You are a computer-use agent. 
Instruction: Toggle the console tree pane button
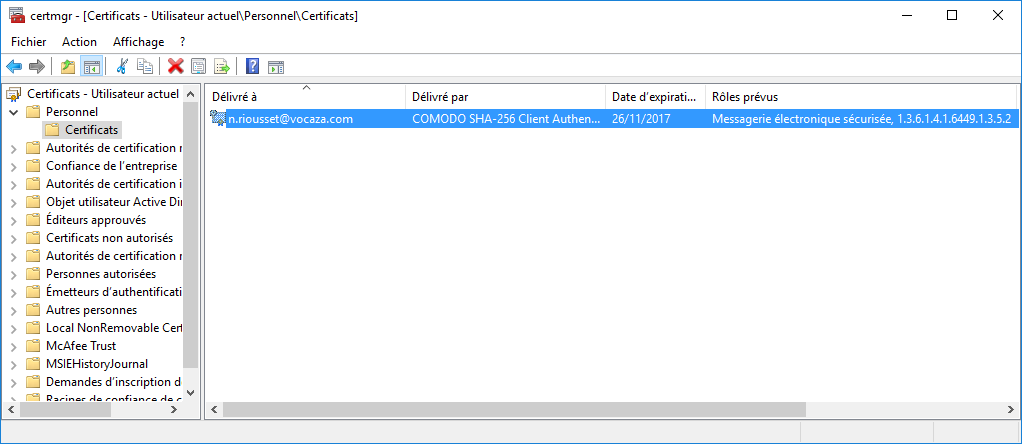coord(91,66)
